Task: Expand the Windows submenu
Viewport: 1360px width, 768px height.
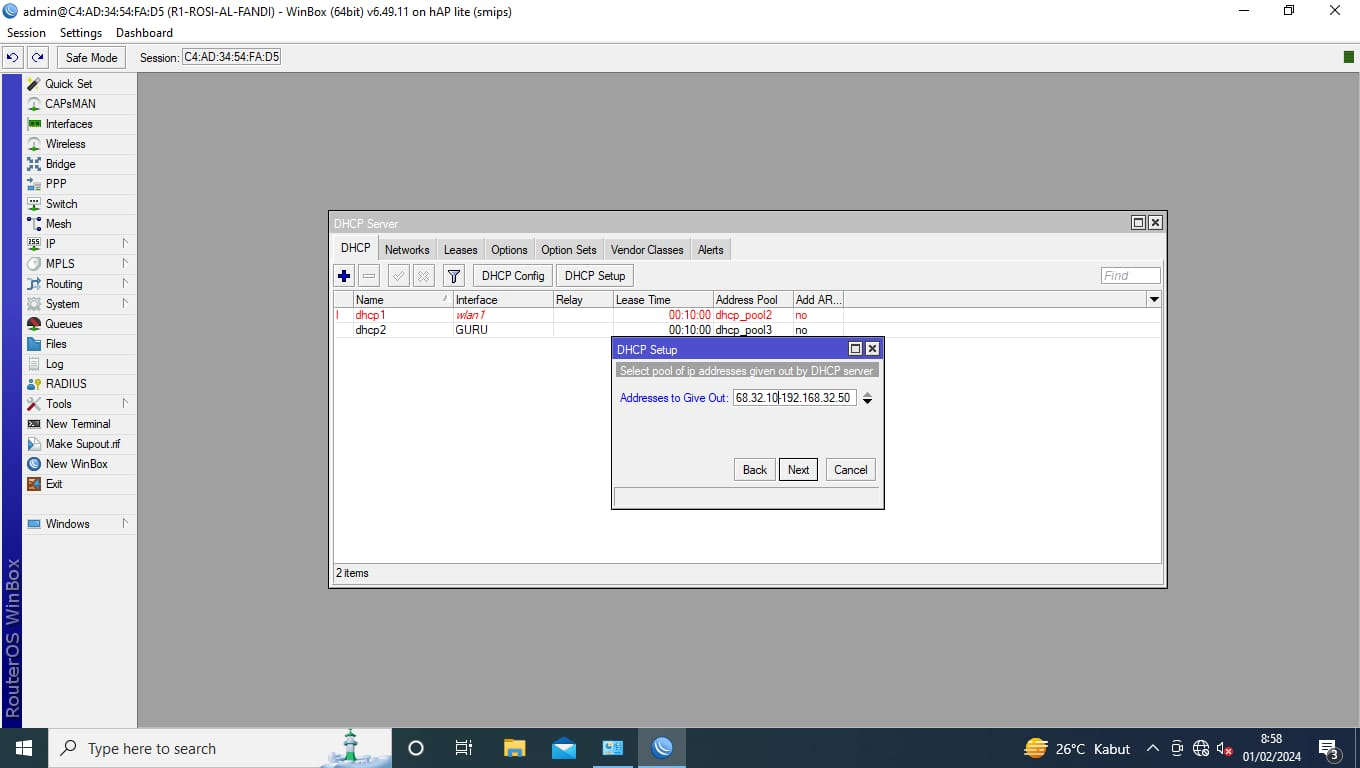Action: (x=79, y=524)
